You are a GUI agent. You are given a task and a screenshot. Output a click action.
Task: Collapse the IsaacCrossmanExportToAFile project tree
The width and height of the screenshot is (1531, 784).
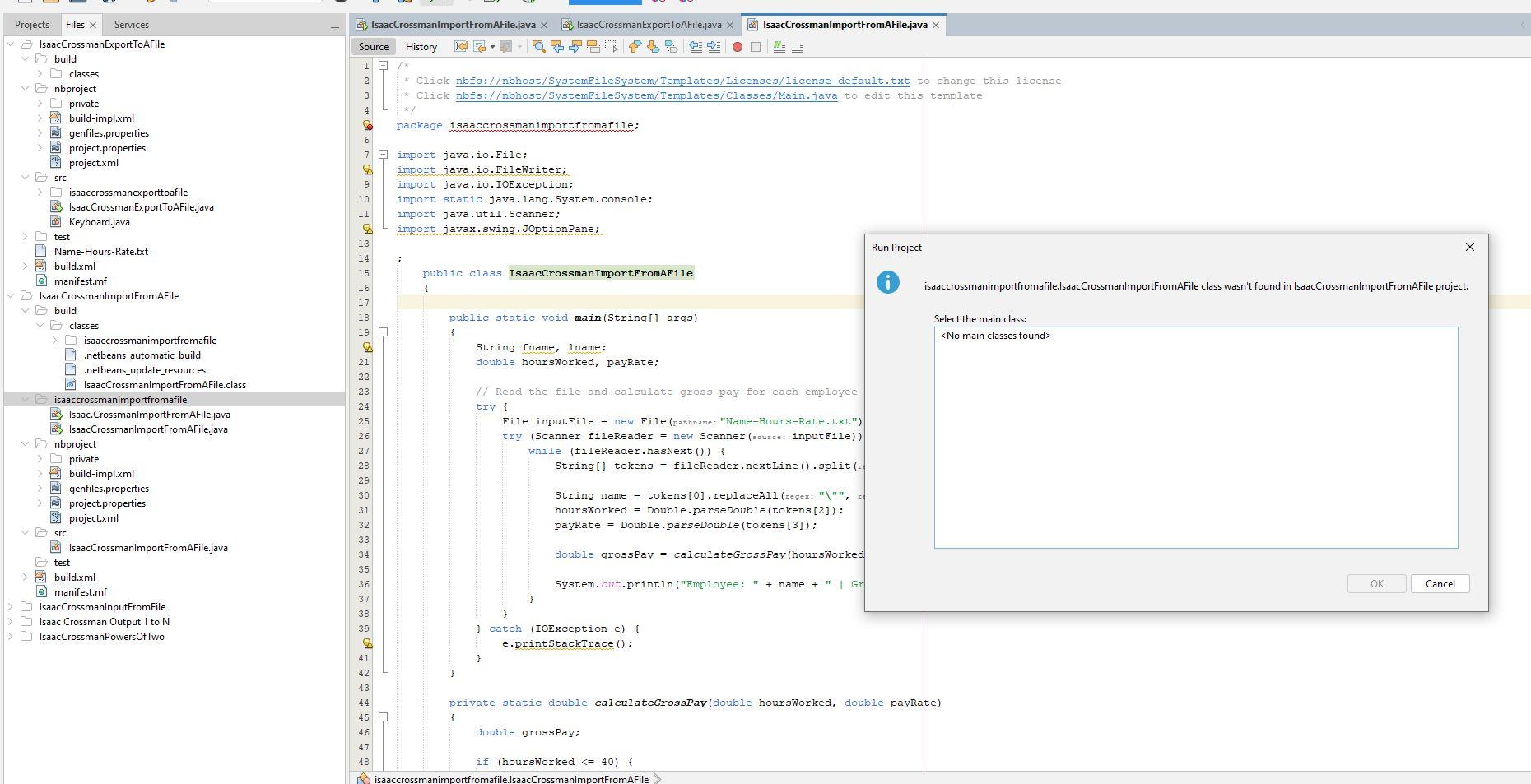[10, 44]
